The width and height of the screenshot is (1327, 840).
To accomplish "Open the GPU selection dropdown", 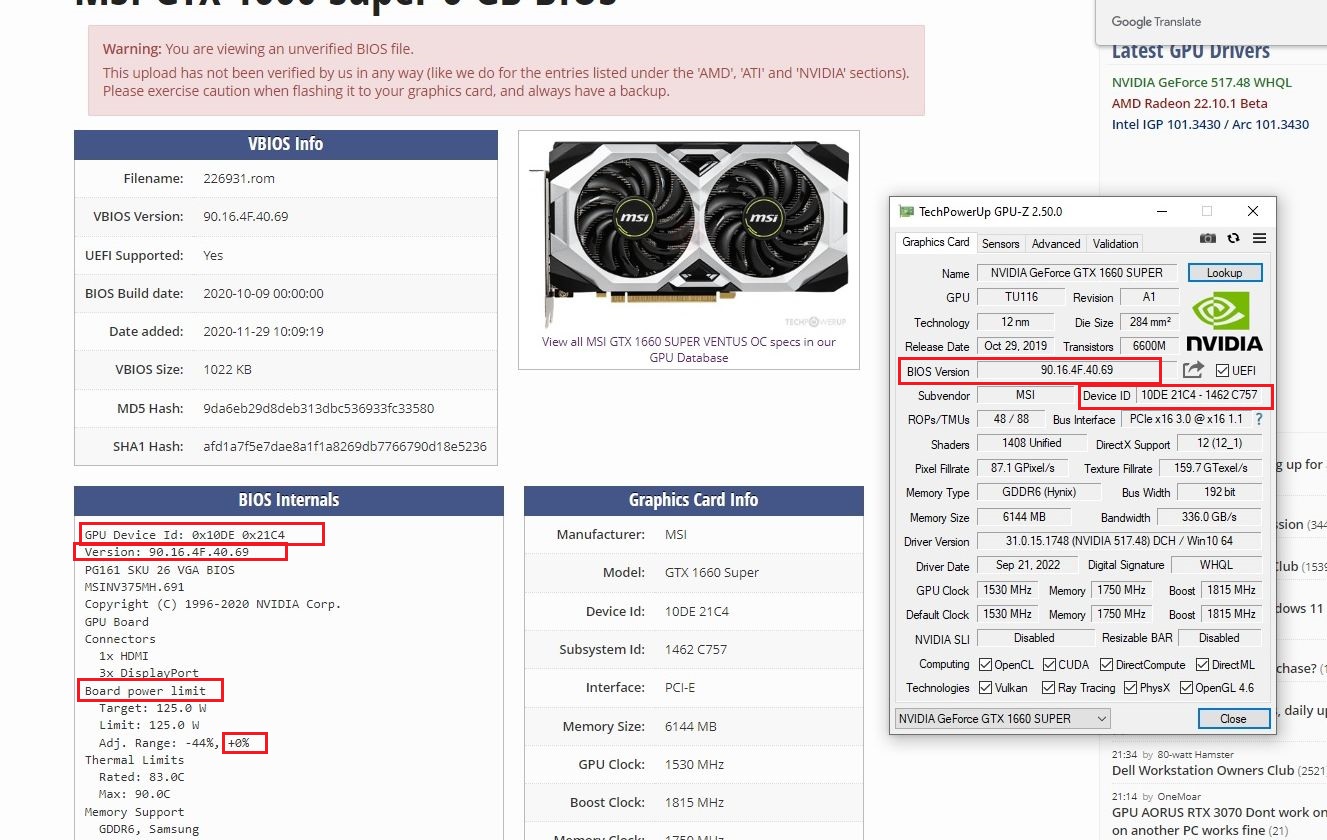I will (1002, 718).
